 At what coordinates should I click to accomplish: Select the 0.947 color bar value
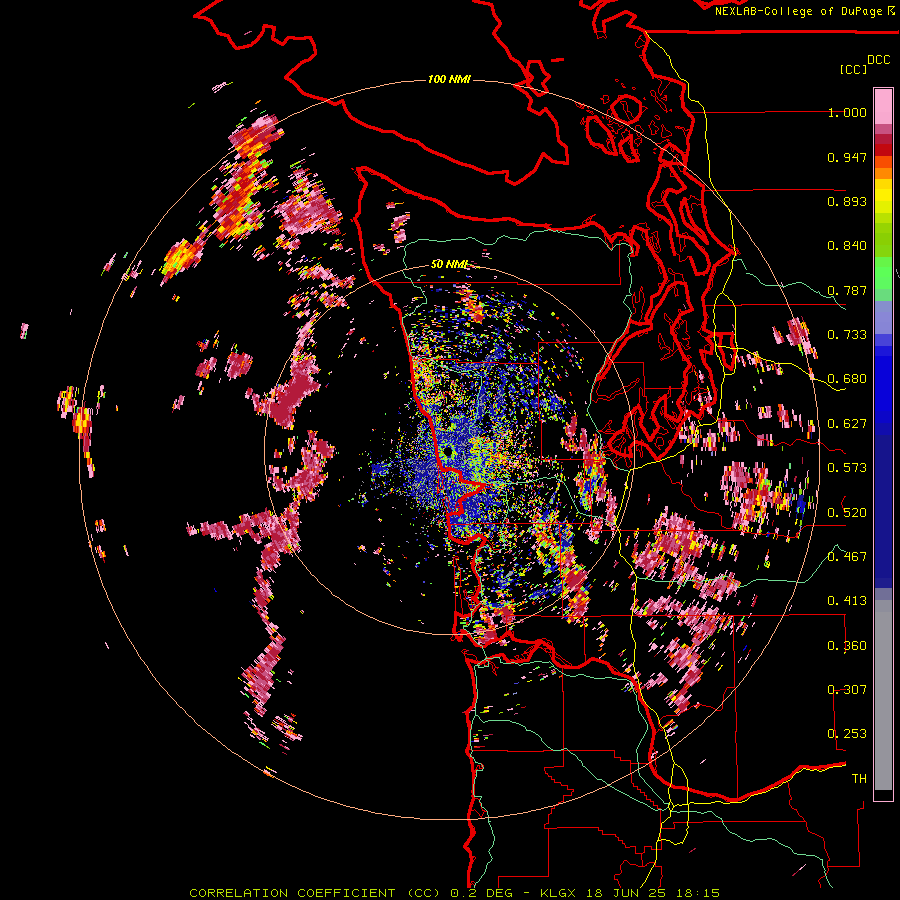(x=847, y=157)
